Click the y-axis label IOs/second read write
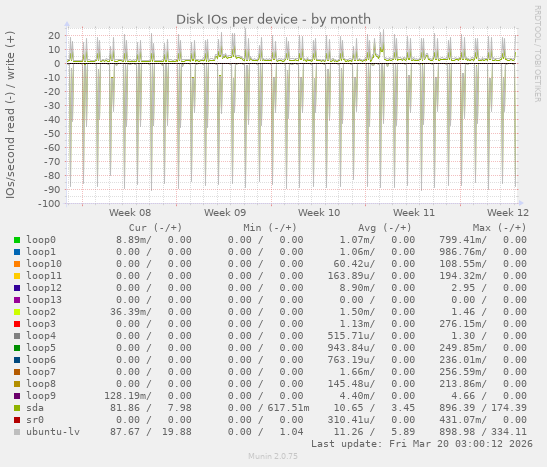 [10, 115]
